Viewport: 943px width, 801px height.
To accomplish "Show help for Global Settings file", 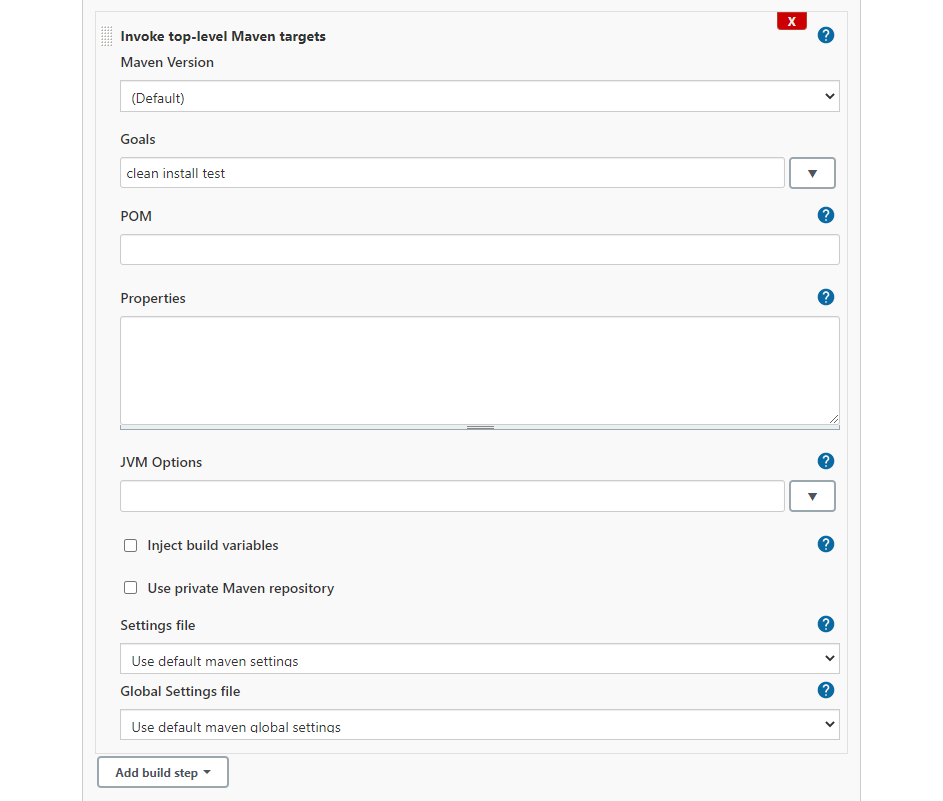I will click(826, 690).
